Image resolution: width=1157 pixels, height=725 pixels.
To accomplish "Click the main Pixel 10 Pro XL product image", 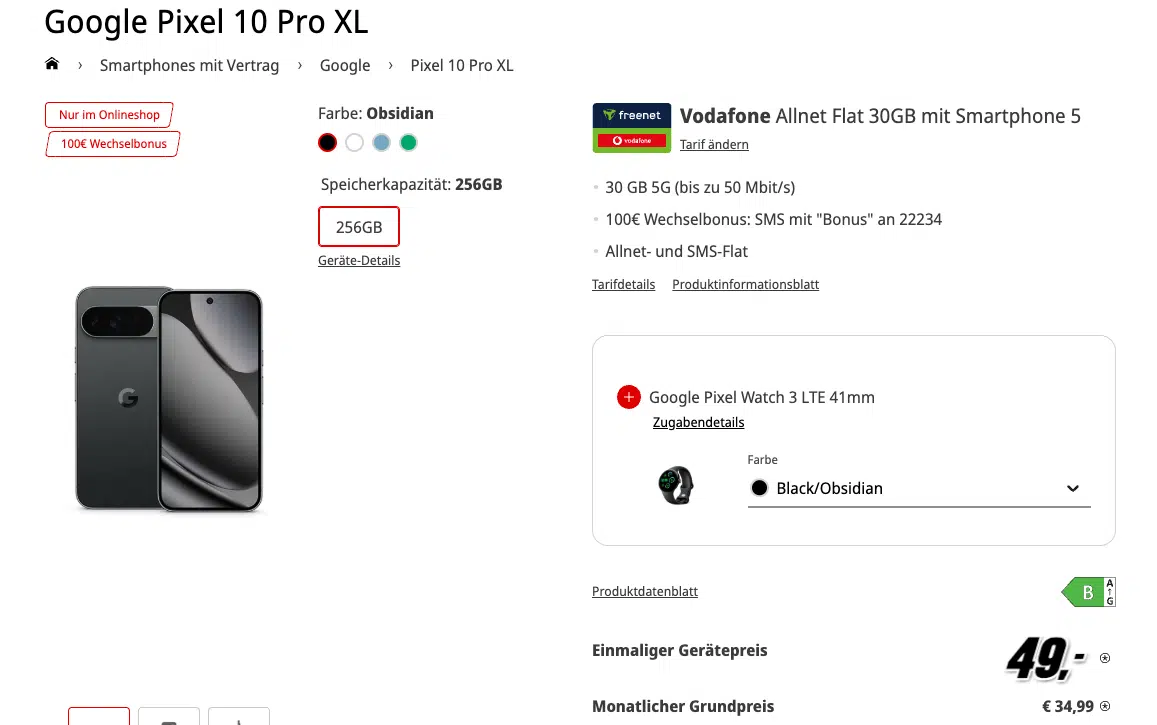I will (168, 399).
